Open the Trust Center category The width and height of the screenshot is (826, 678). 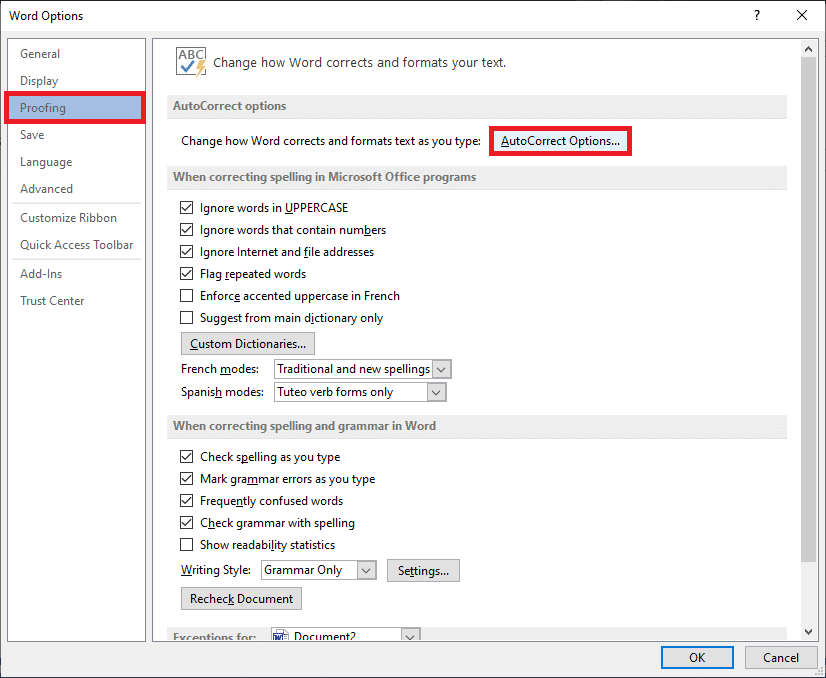pyautogui.click(x=76, y=301)
